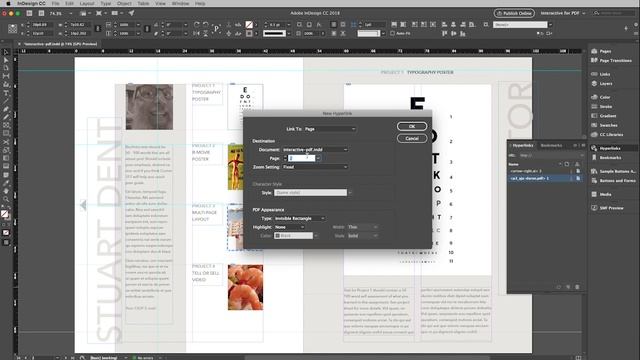This screenshot has height=360, width=640.
Task: Open the Object menu
Action: tap(124, 3)
